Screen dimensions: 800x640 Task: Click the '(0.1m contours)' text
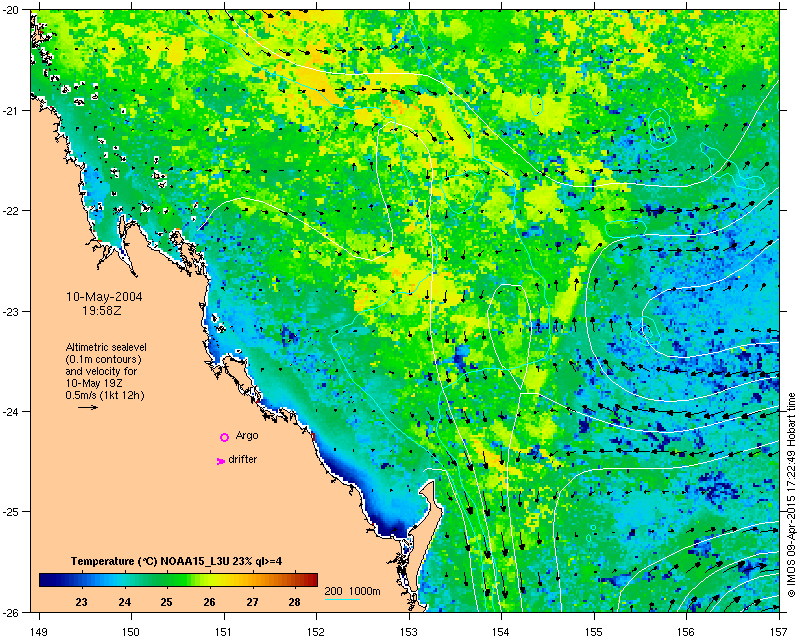[104, 359]
